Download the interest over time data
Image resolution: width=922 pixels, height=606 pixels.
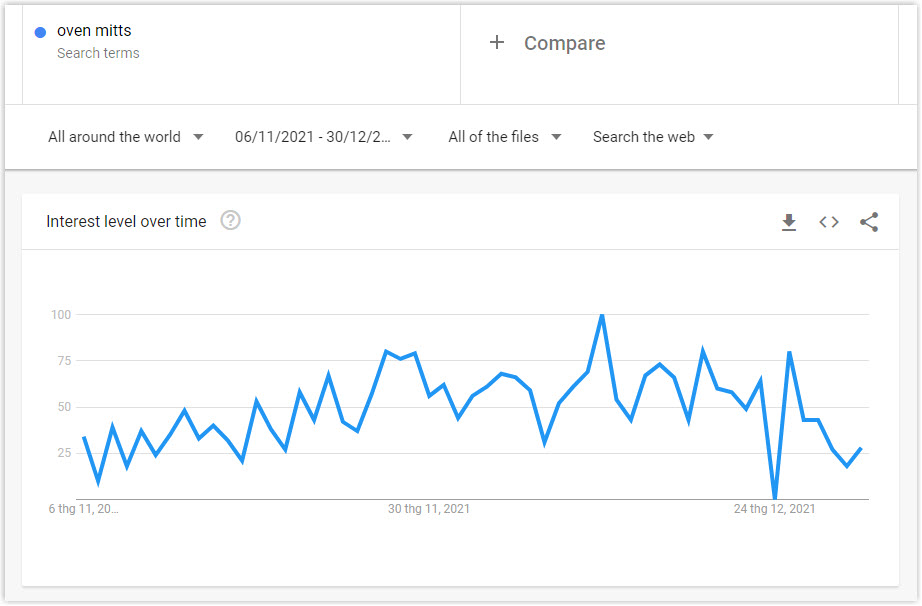(x=789, y=222)
